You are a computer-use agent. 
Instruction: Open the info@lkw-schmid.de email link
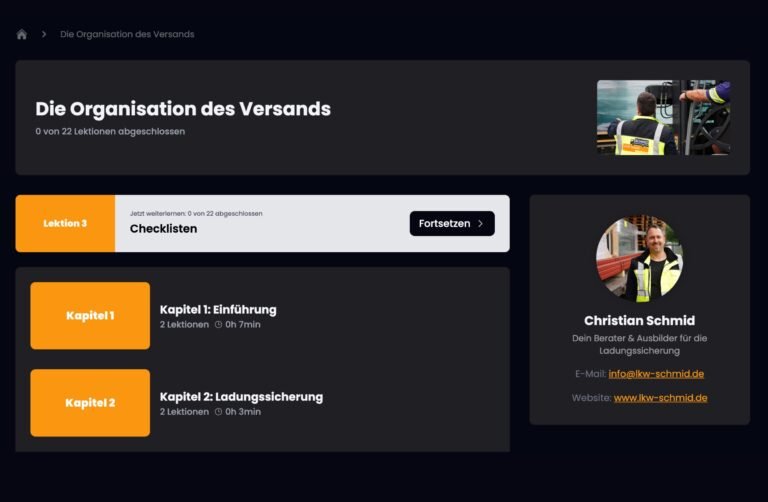coord(656,374)
